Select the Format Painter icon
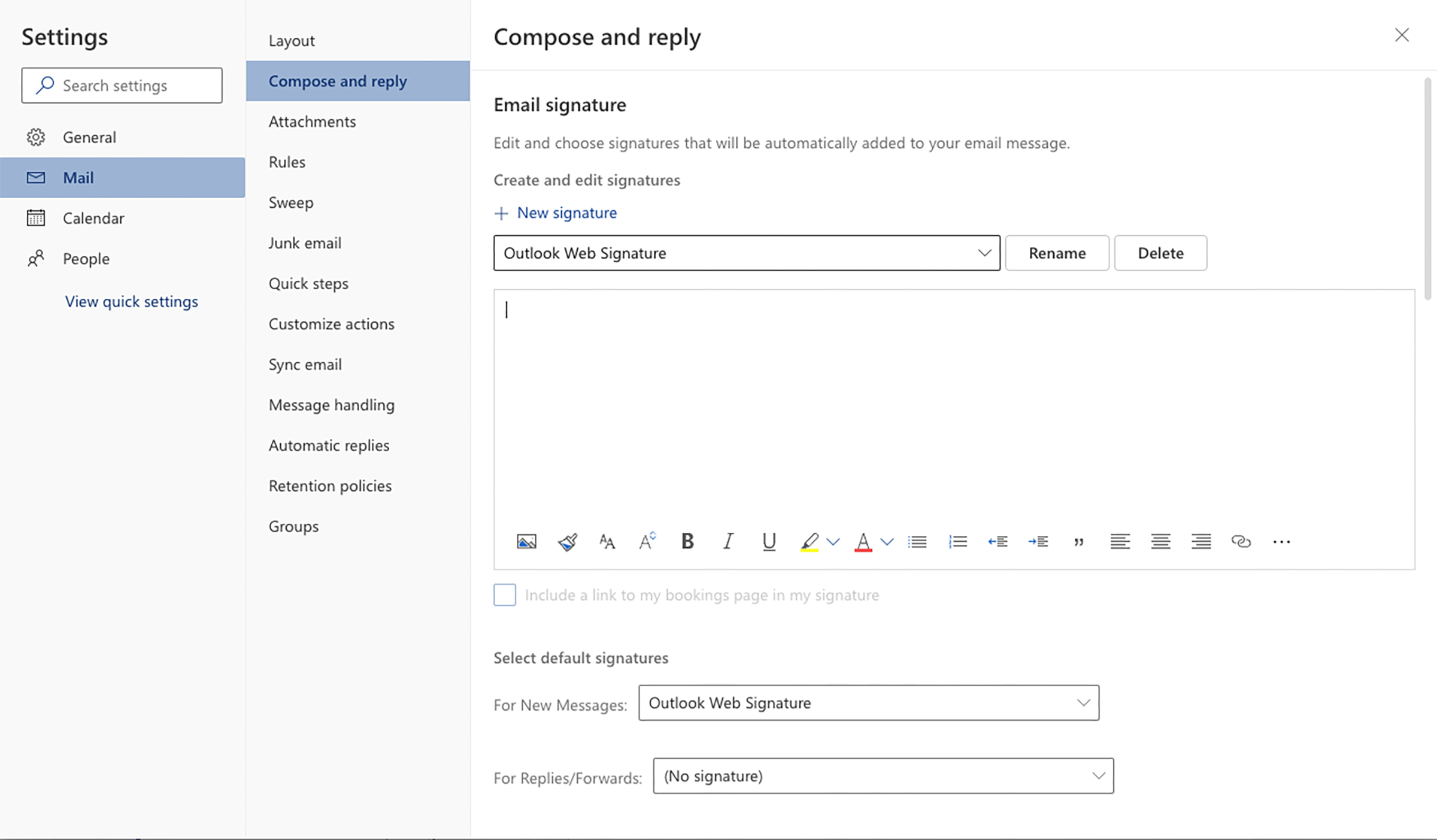 (567, 541)
